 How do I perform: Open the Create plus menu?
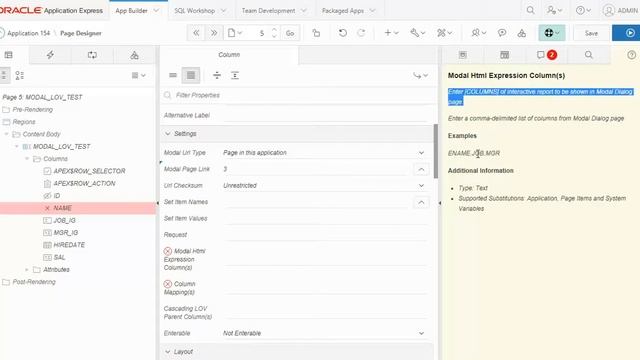[x=391, y=33]
